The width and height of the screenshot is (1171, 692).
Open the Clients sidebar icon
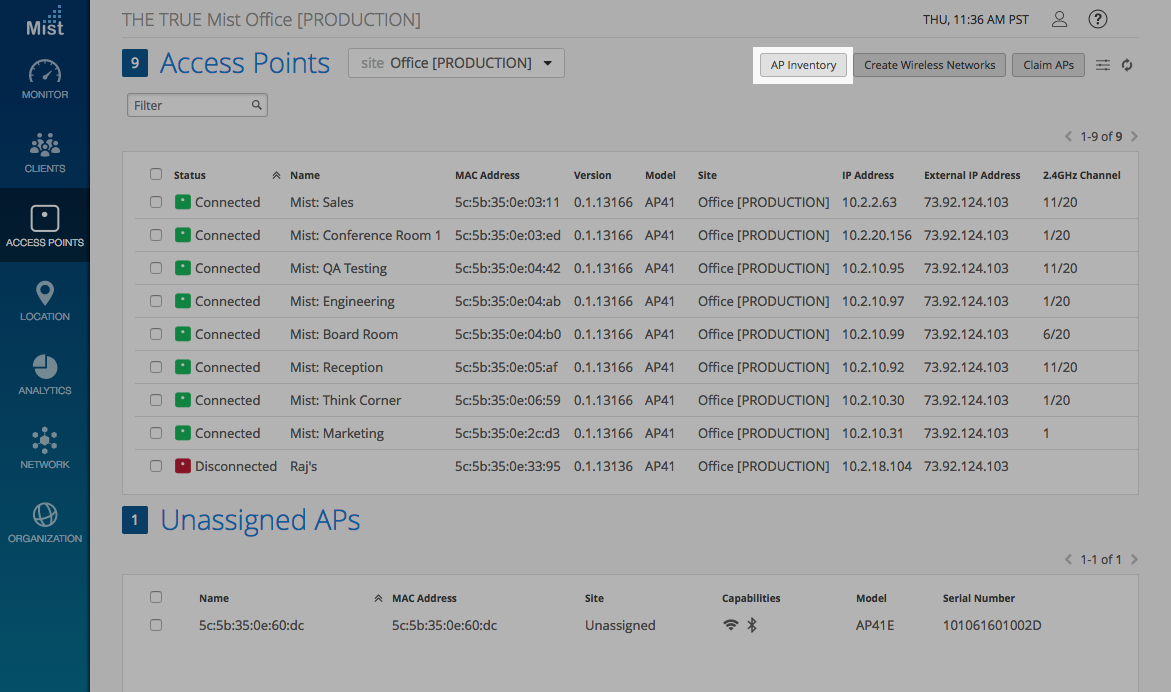point(45,153)
